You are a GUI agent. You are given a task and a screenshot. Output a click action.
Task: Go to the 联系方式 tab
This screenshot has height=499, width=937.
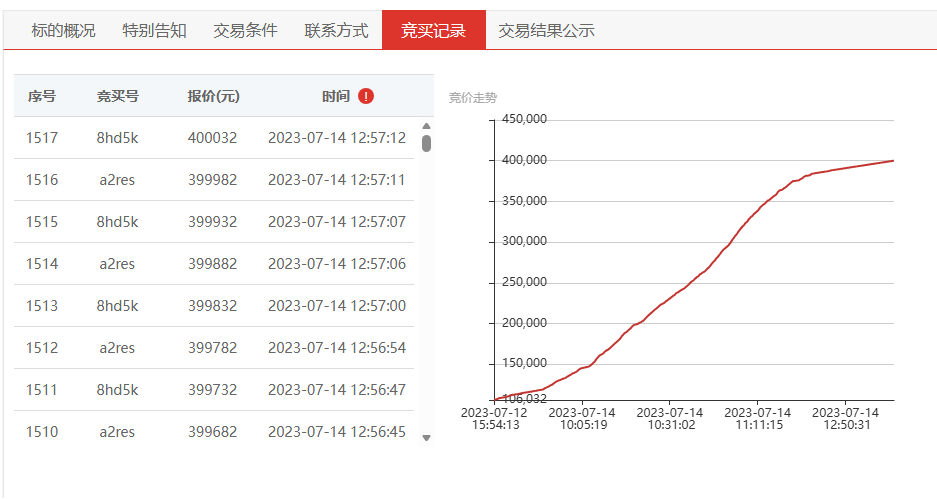click(336, 30)
